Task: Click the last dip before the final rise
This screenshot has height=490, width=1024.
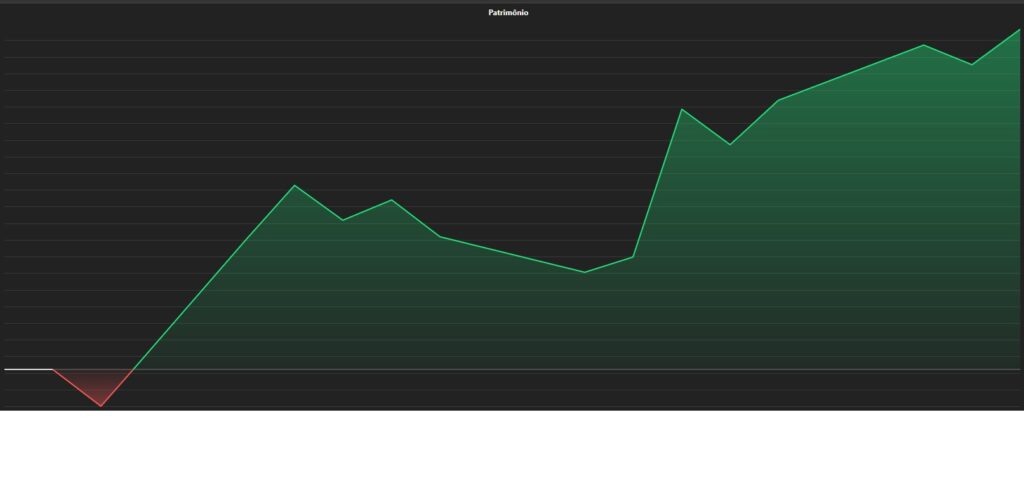Action: tap(972, 64)
